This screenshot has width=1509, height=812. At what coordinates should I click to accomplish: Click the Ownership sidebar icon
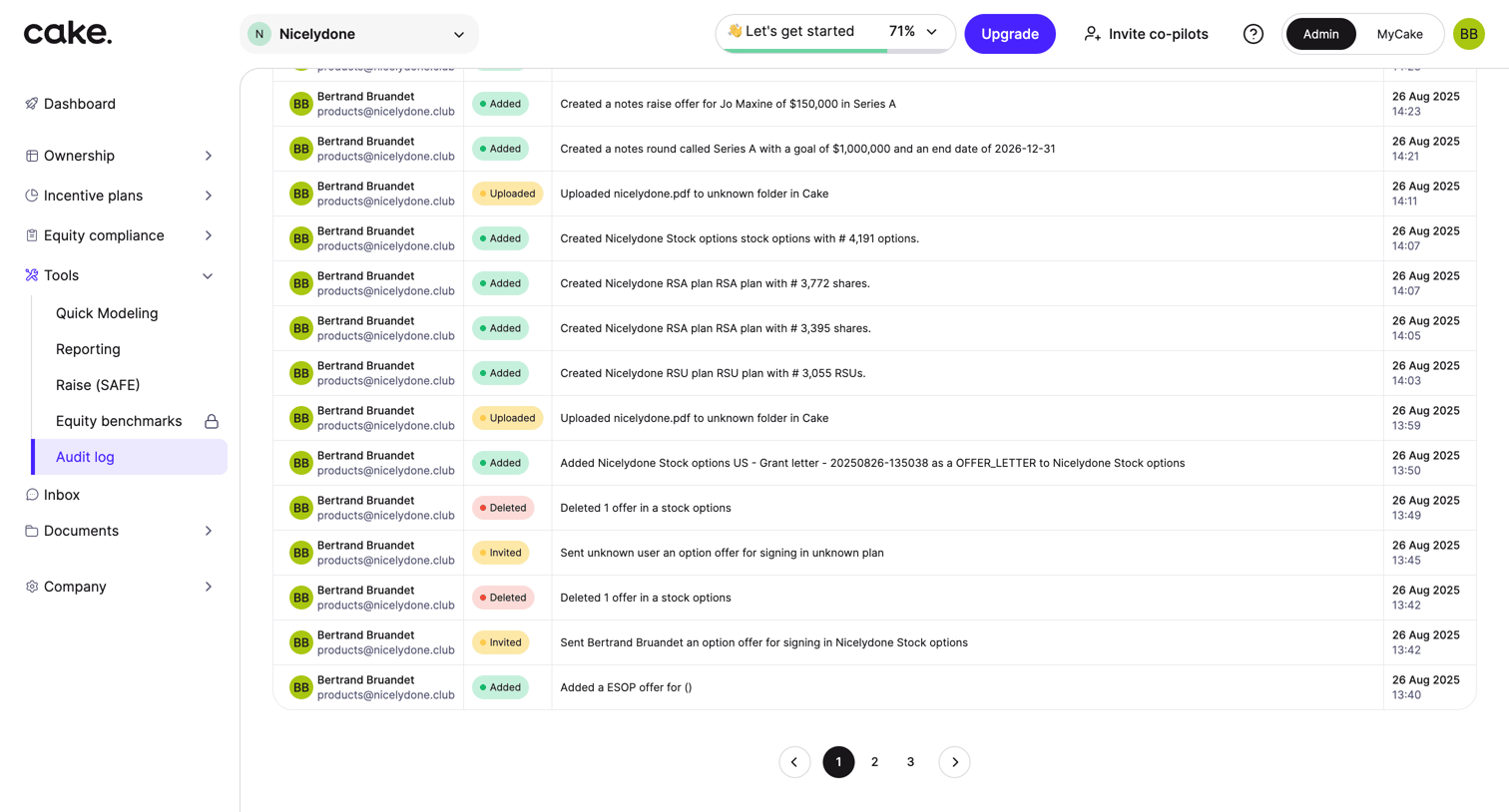click(x=32, y=156)
